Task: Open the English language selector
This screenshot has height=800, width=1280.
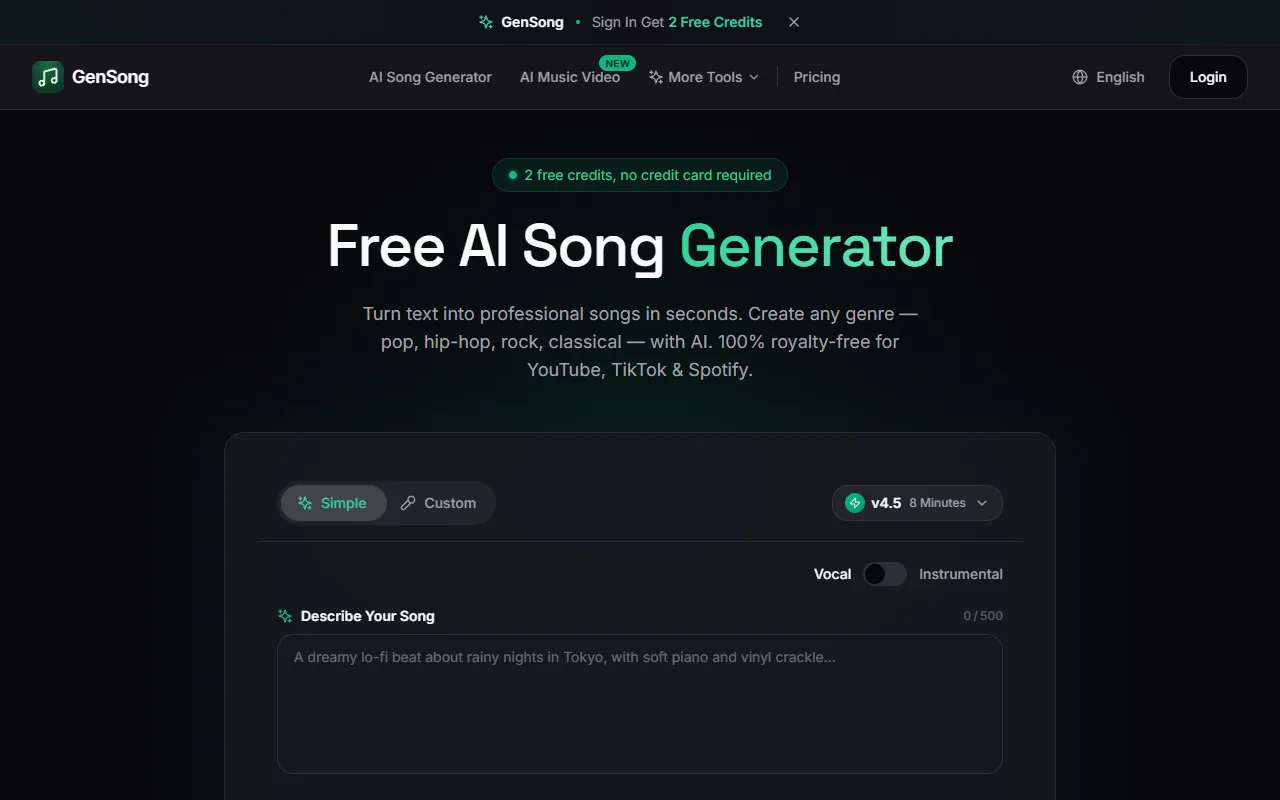Action: coord(1108,77)
